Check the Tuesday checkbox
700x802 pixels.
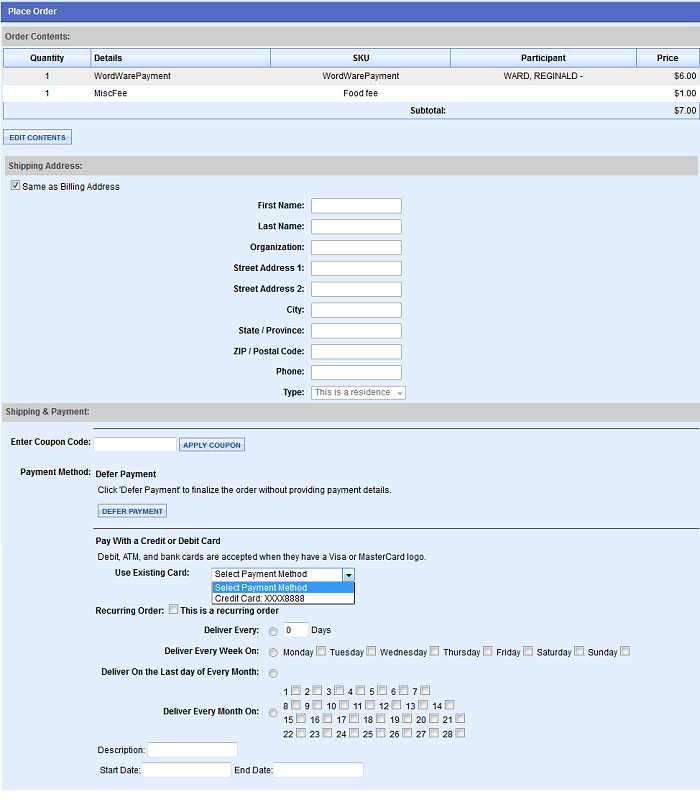pyautogui.click(x=371, y=651)
